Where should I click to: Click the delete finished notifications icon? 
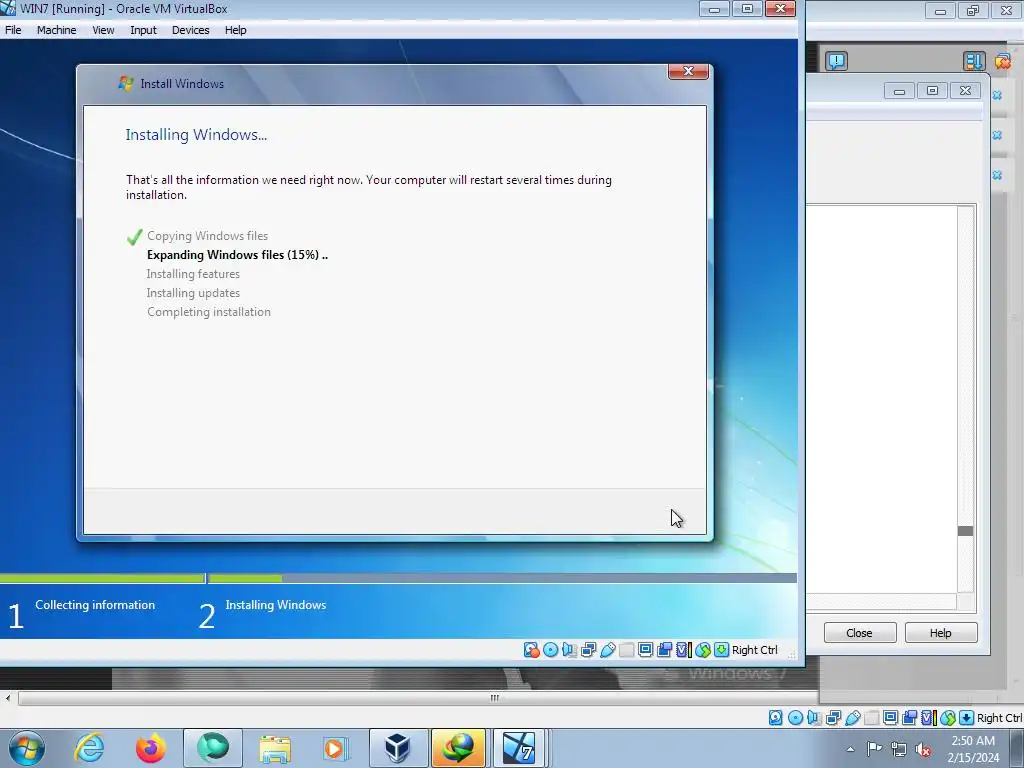pyautogui.click(x=1002, y=61)
